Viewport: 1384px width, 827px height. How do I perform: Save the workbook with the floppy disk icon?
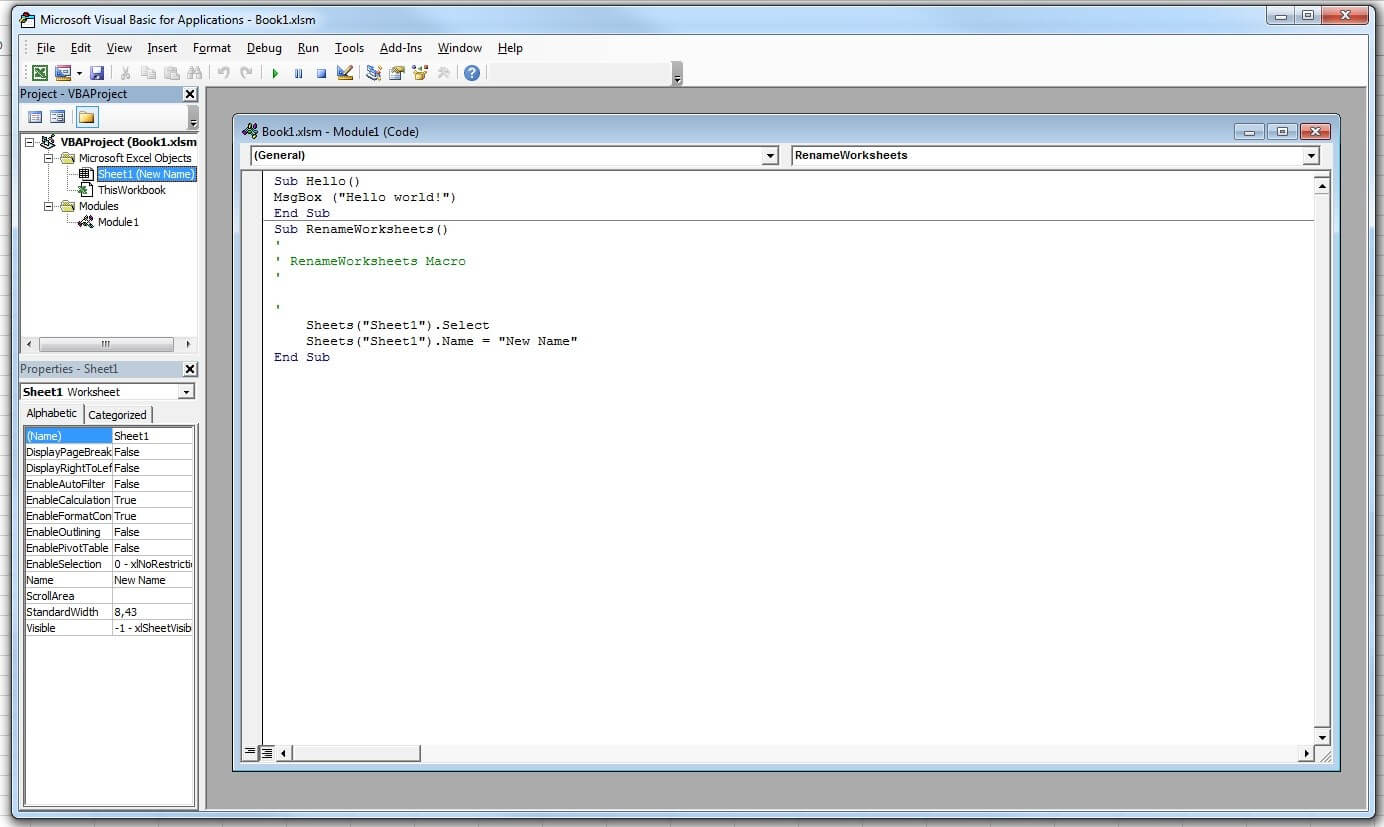pyautogui.click(x=97, y=73)
